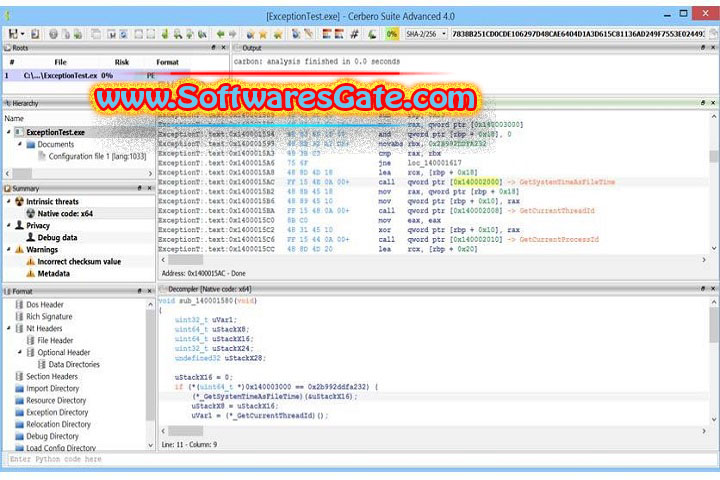Collapse the Documents folder in Hierarchy
Image resolution: width=720 pixels, height=480 pixels.
click(20, 144)
